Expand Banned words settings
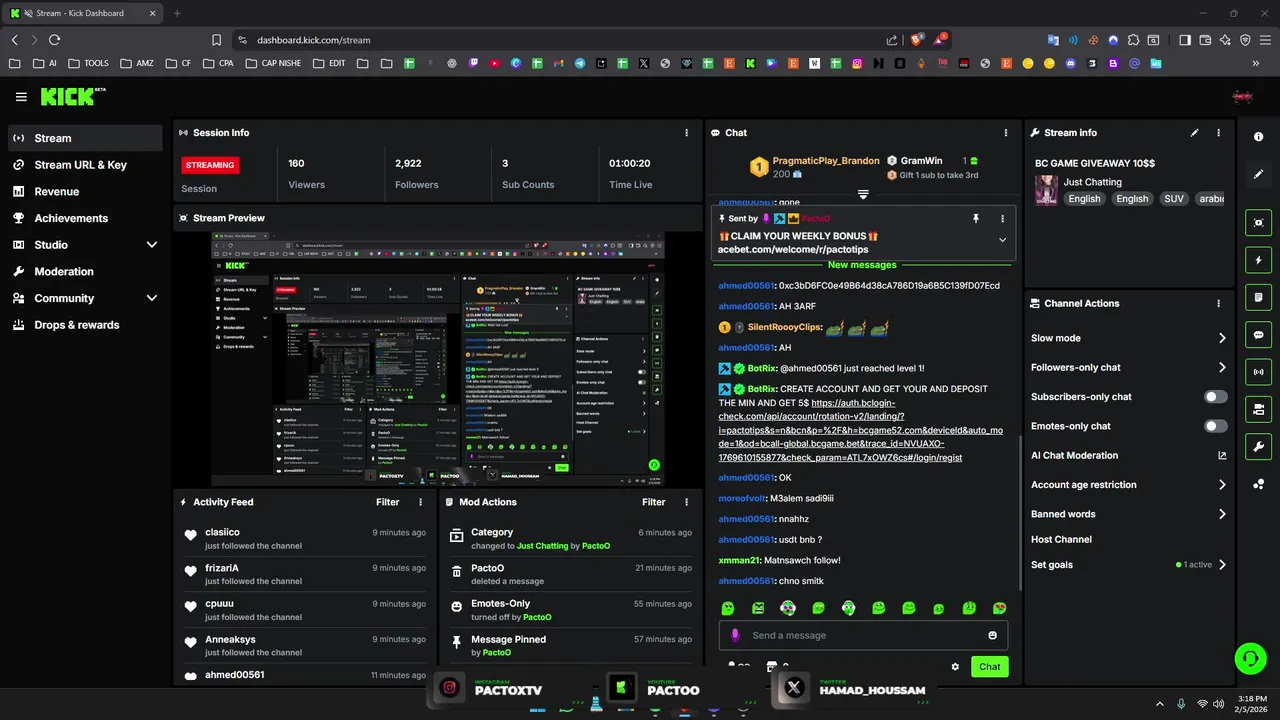This screenshot has width=1280, height=720. click(x=1222, y=514)
